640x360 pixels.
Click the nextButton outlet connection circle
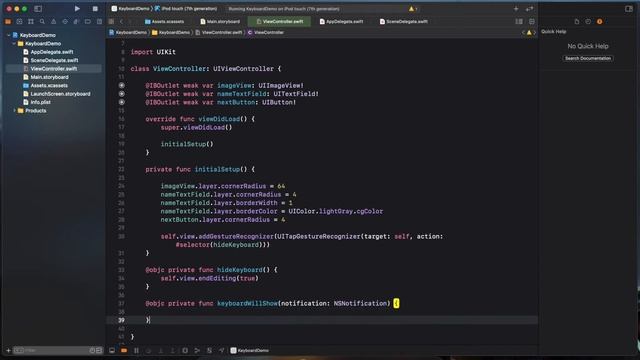tap(122, 102)
